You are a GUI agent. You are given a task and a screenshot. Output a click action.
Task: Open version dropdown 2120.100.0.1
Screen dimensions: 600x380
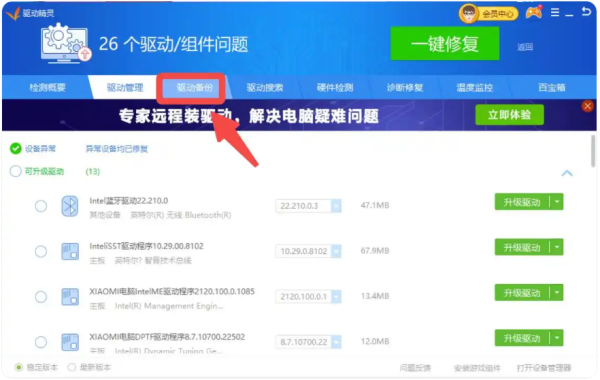pyautogui.click(x=336, y=297)
